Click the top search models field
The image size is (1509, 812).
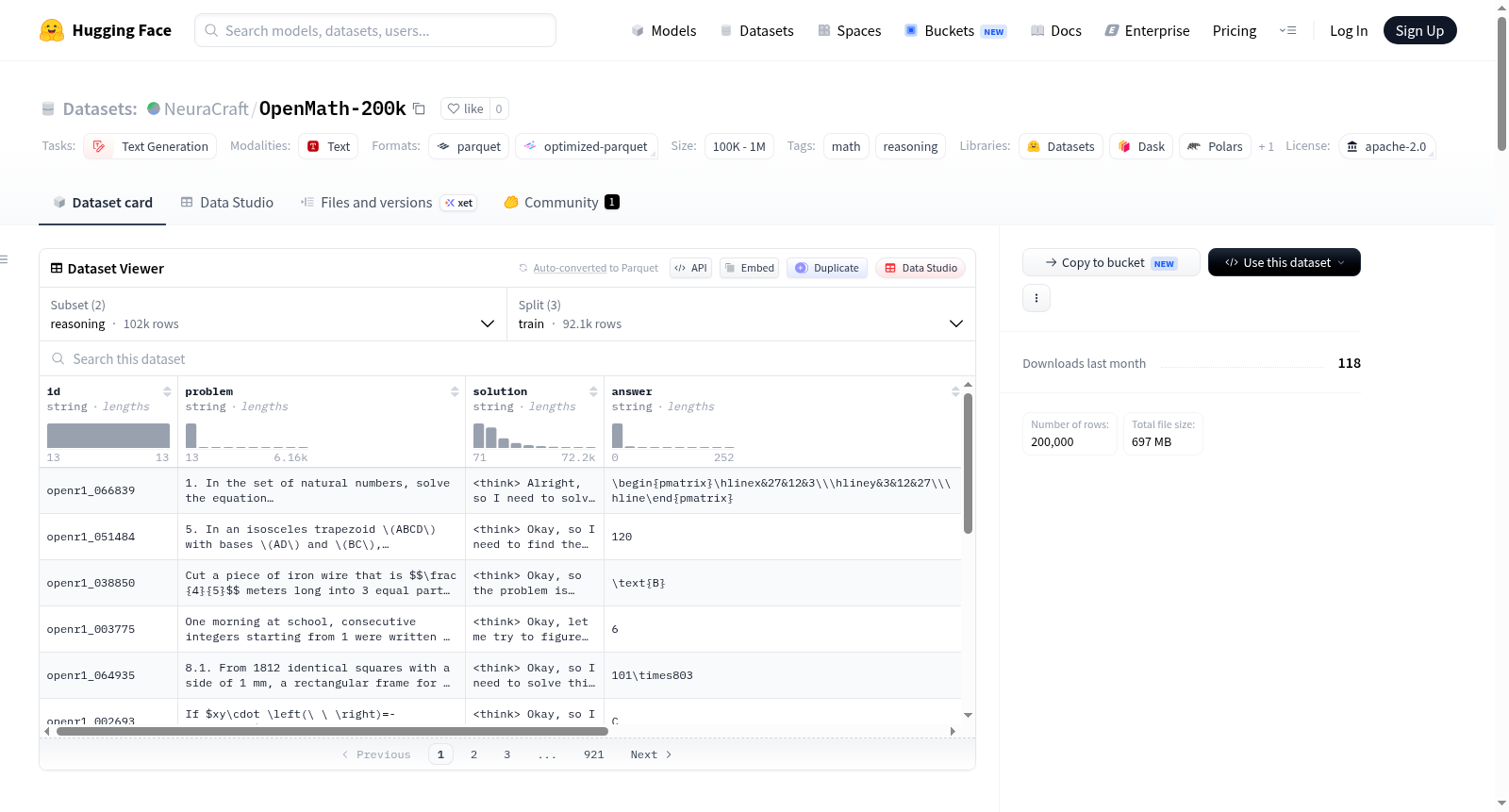[x=375, y=30]
